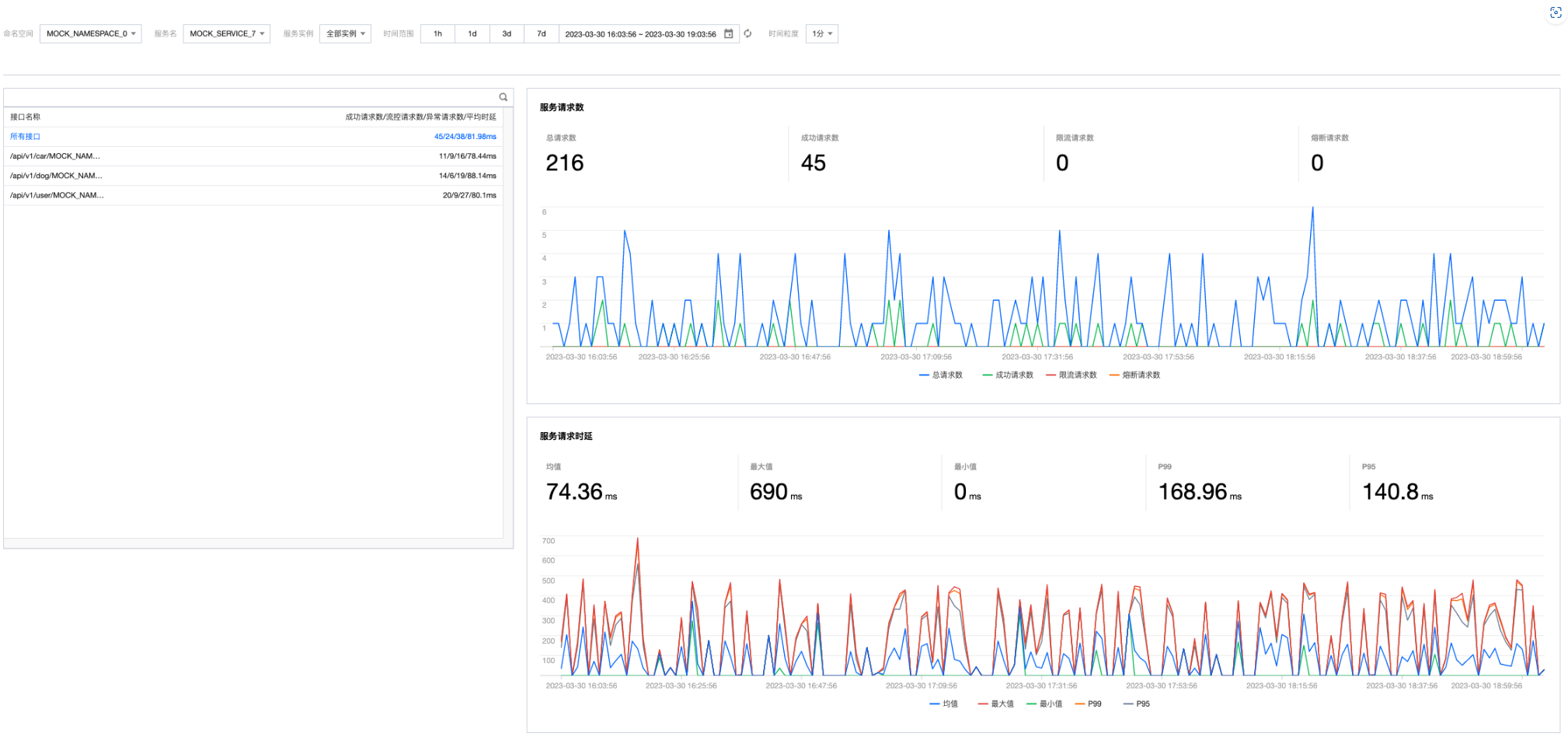Screen dimensions: 1568x740
Task: Switch to the 7d time range
Action: (542, 33)
